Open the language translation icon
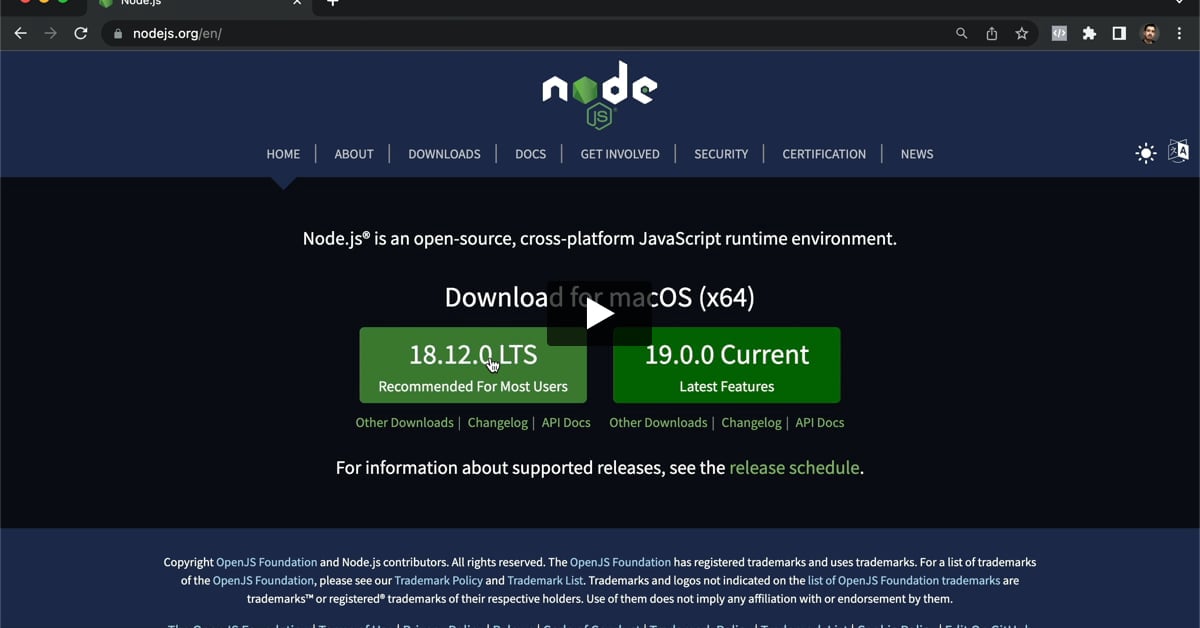Screen dimensions: 1200x628 1178,152
